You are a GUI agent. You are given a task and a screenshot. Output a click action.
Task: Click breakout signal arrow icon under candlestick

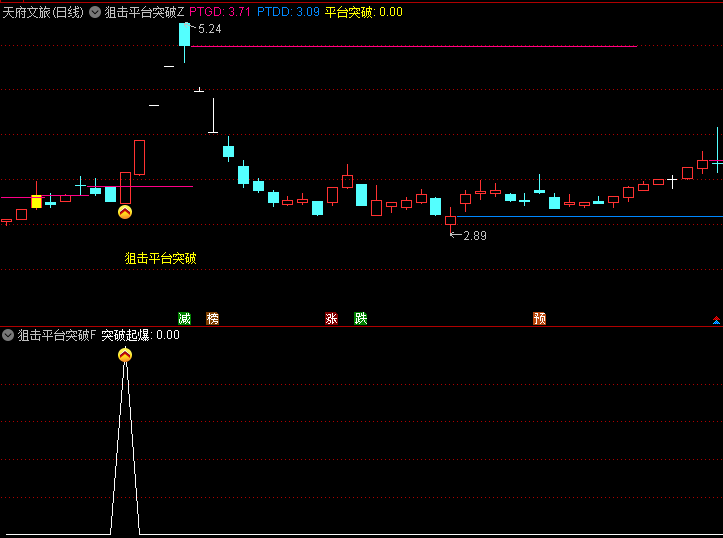[x=125, y=212]
